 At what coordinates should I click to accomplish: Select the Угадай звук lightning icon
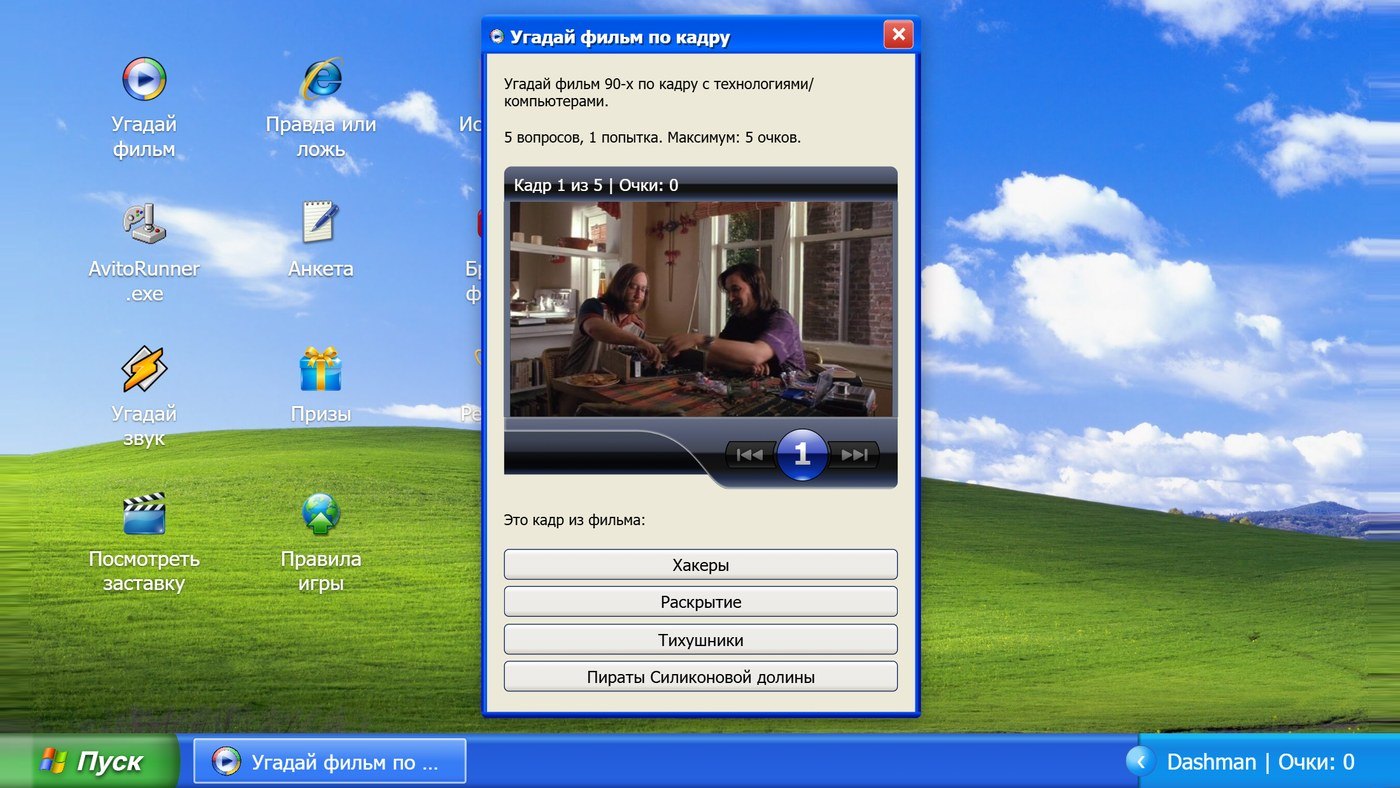[144, 368]
